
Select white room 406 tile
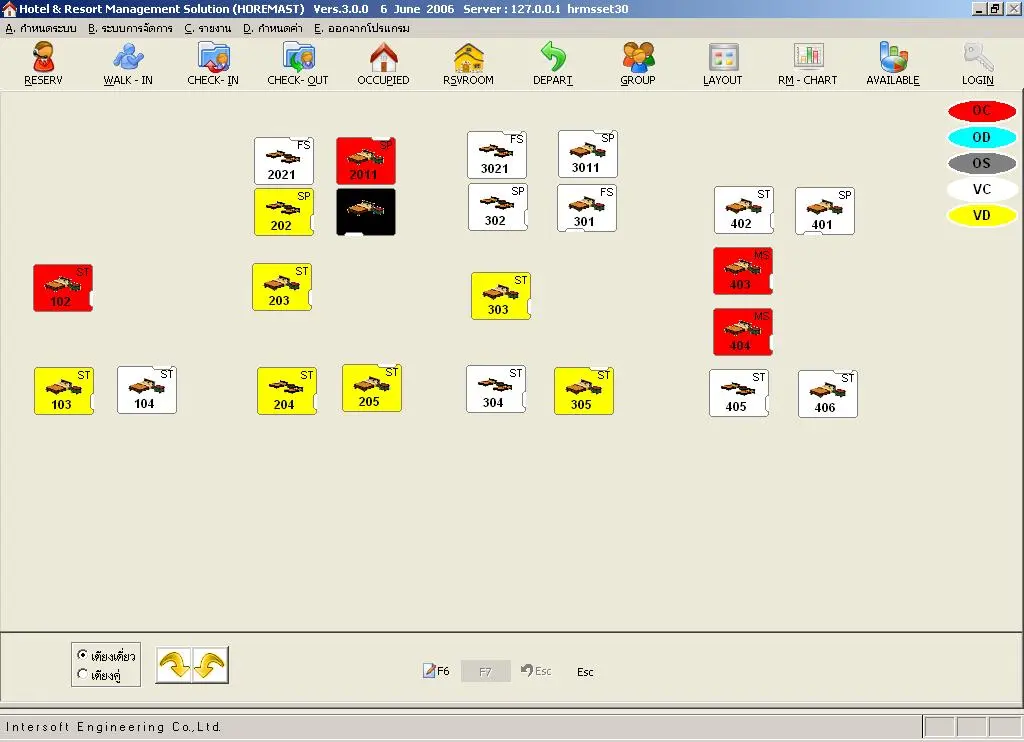[827, 394]
